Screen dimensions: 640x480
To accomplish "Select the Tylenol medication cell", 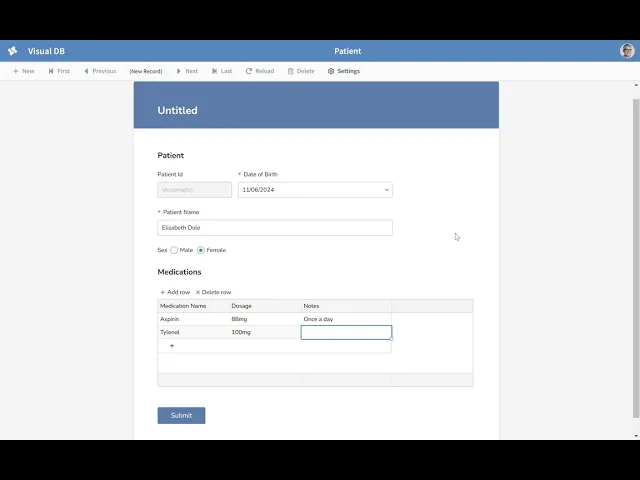I will pos(193,332).
